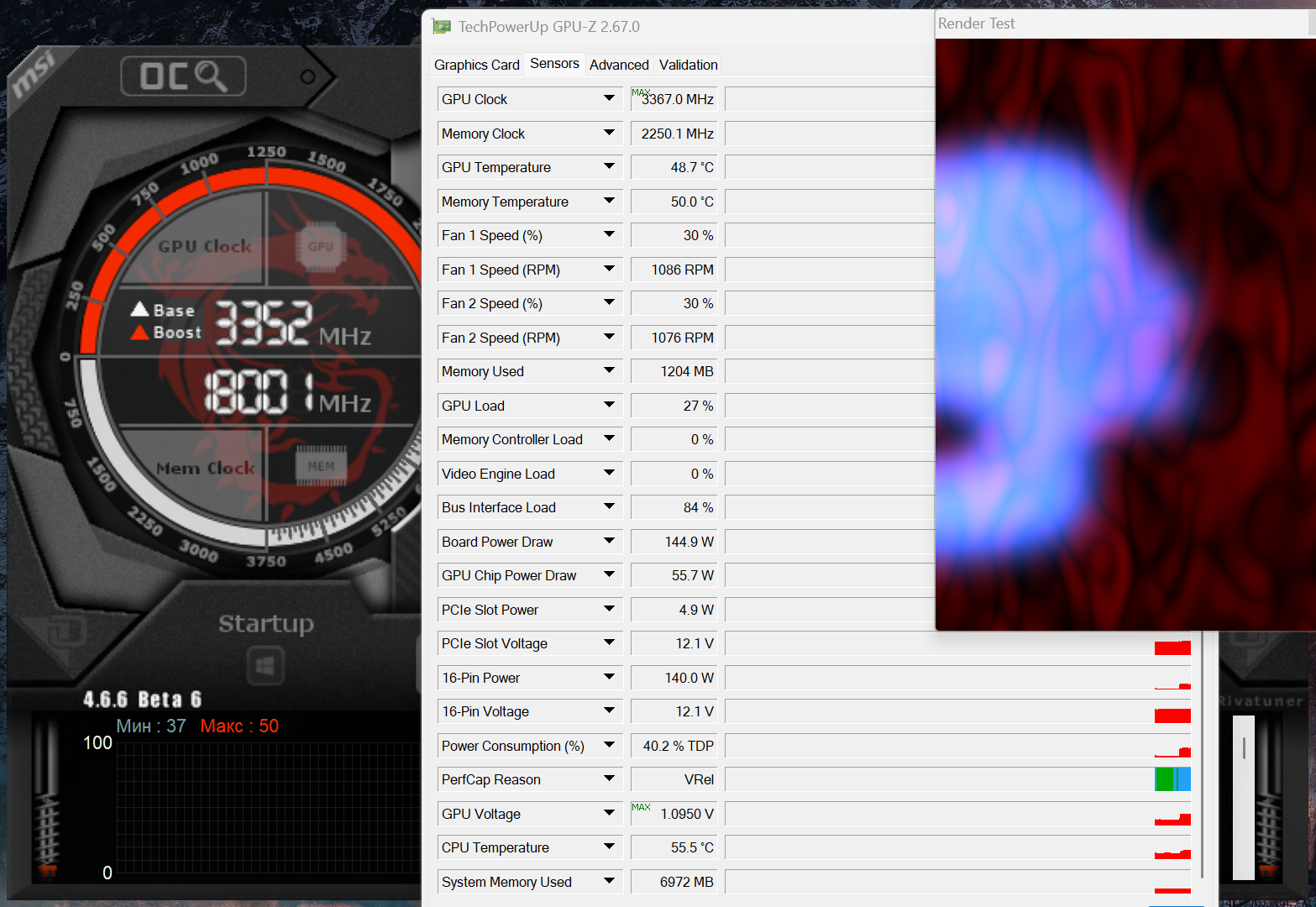Expand the Fan 2 Speed (%) dropdown

click(x=610, y=303)
